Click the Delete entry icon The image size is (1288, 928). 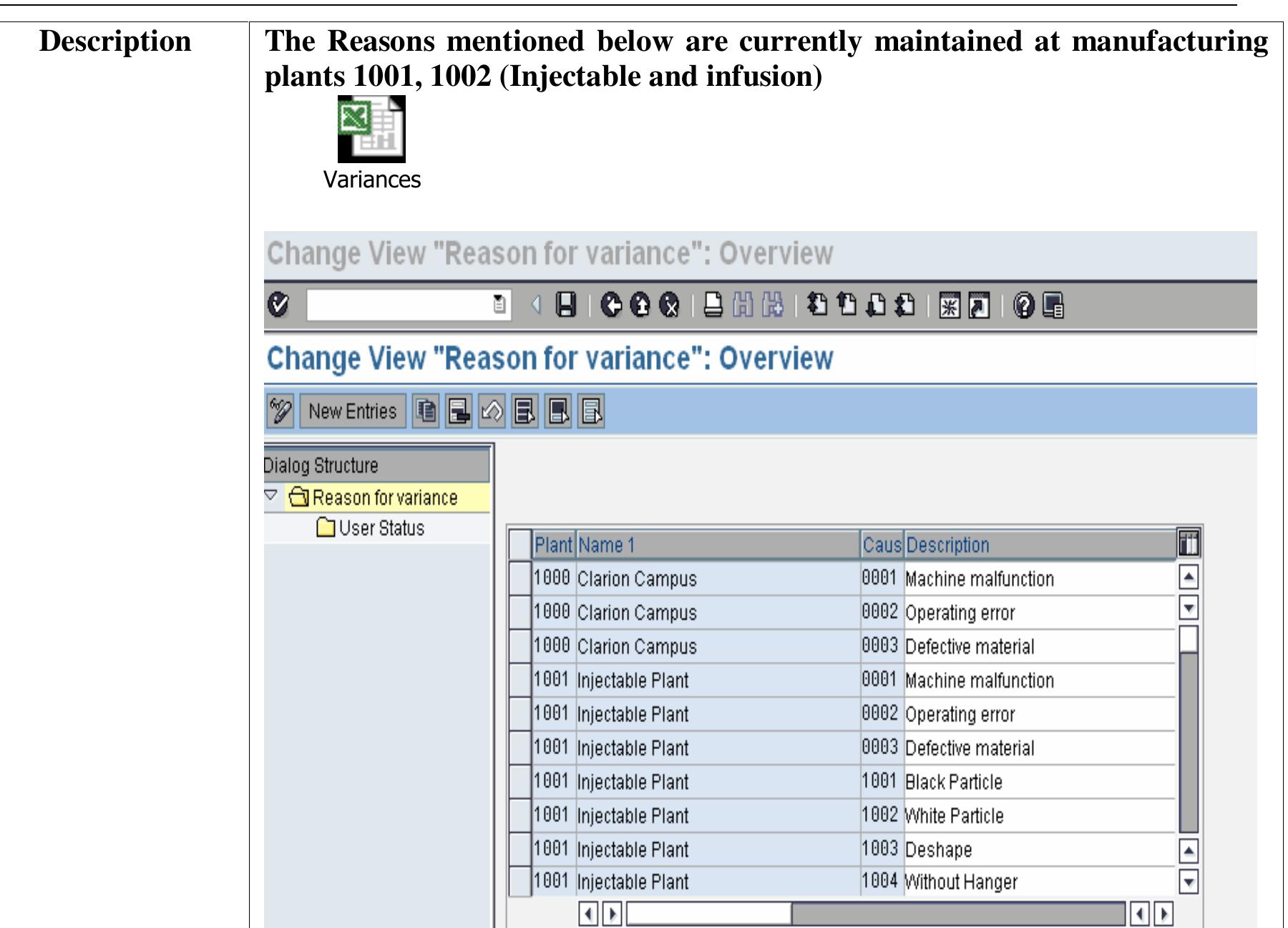tap(457, 411)
